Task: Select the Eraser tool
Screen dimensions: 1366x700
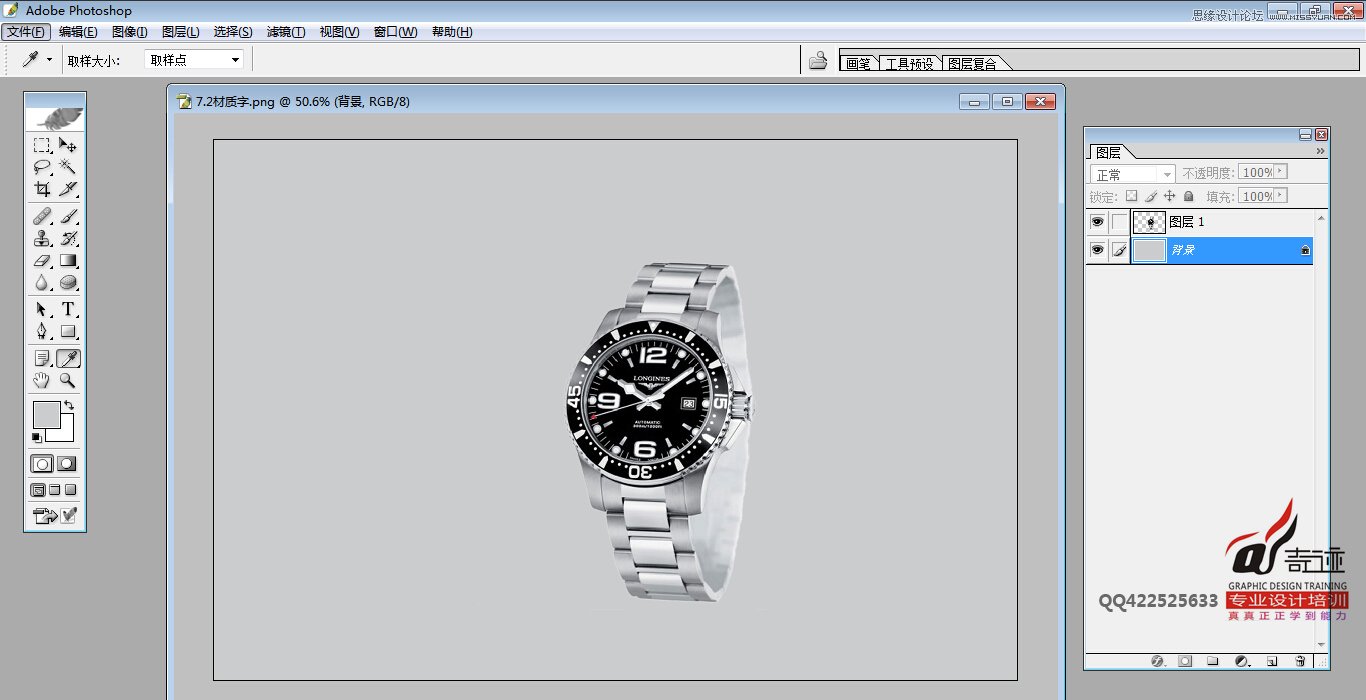Action: [x=42, y=260]
